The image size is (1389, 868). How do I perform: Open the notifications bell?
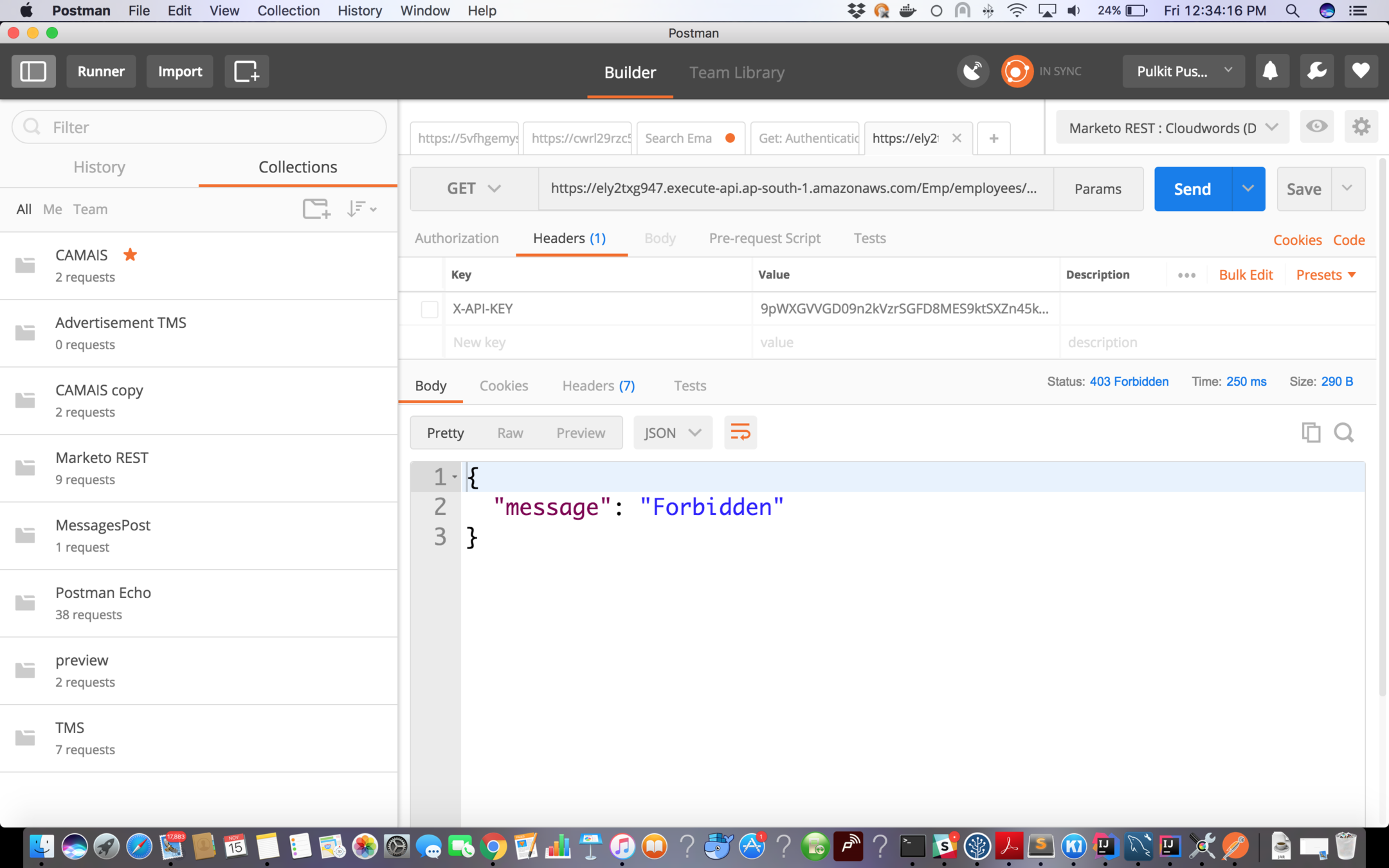click(1270, 71)
